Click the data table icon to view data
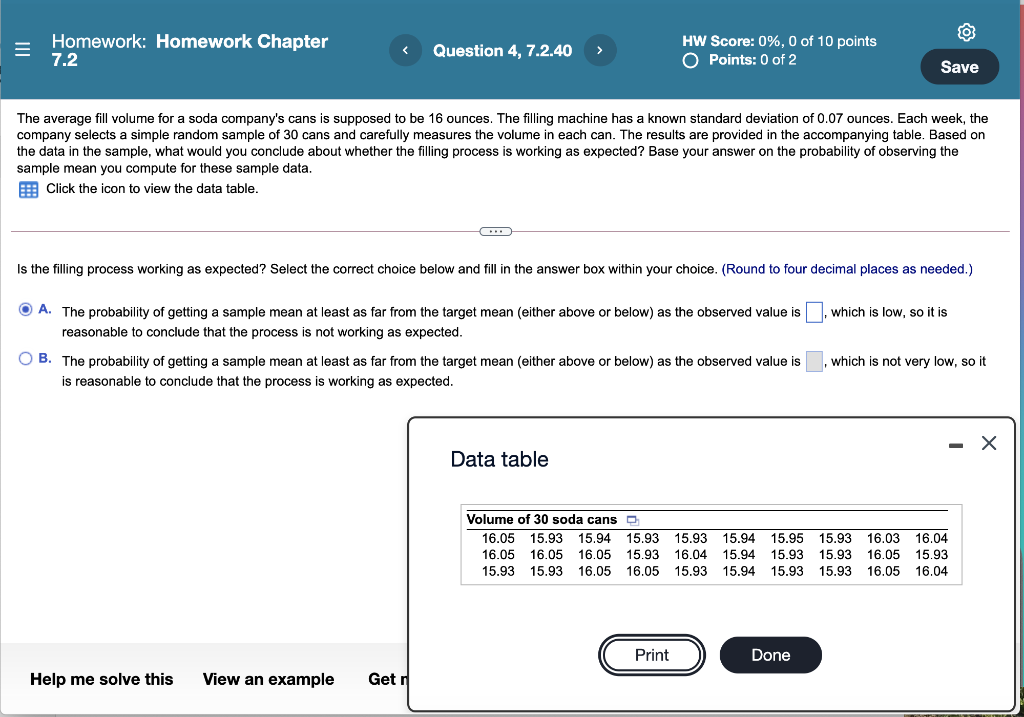 [28, 190]
